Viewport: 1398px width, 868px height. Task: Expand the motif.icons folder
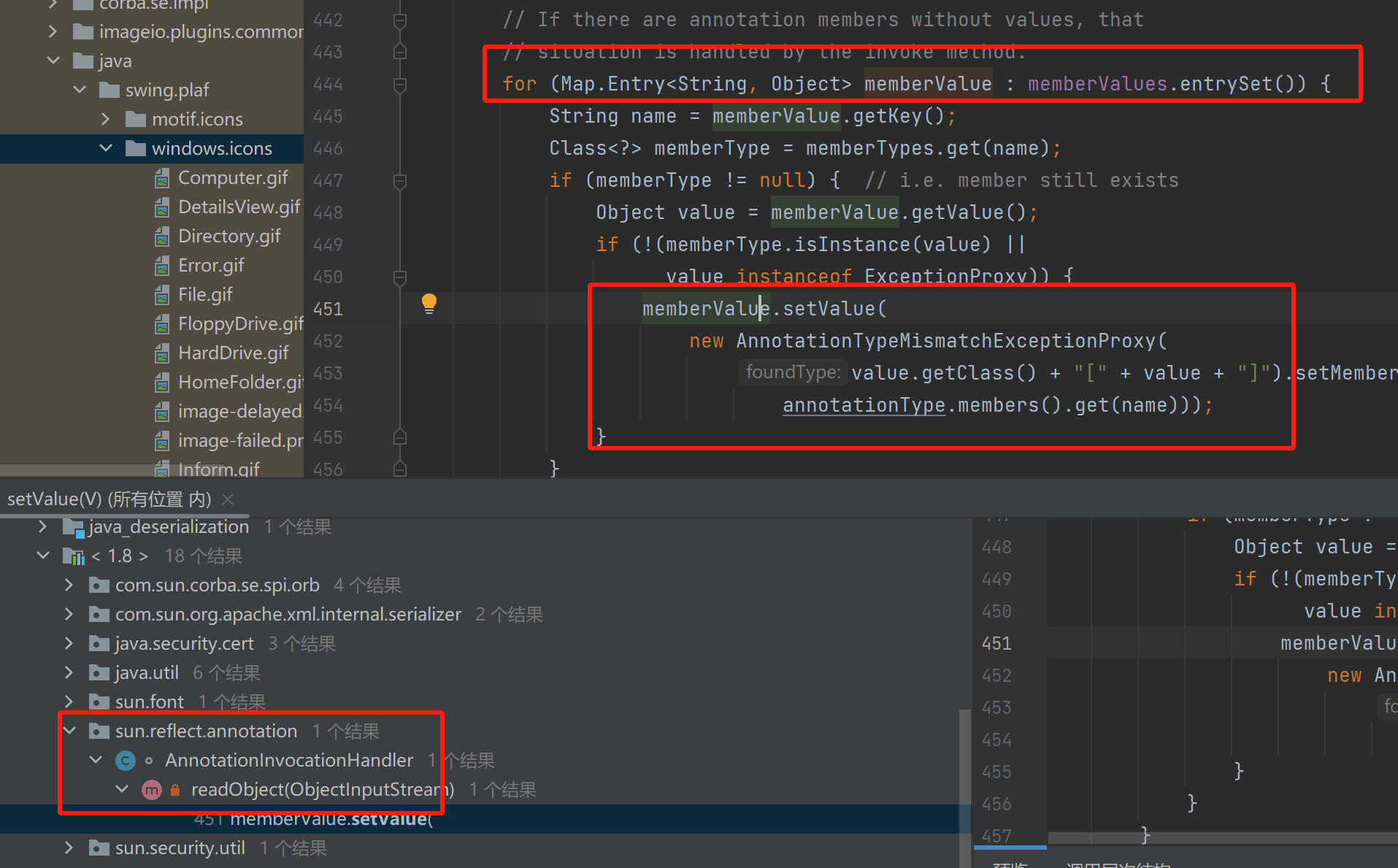(106, 120)
